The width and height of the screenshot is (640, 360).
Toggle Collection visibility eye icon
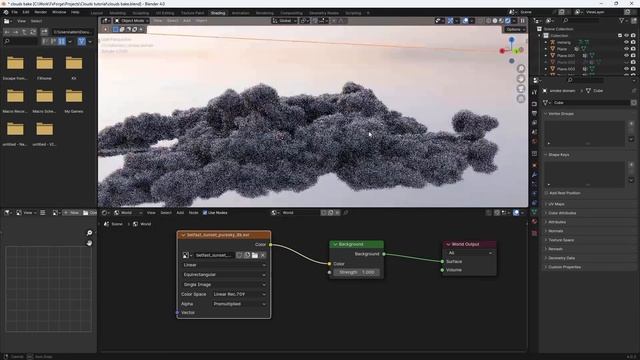[627, 36]
